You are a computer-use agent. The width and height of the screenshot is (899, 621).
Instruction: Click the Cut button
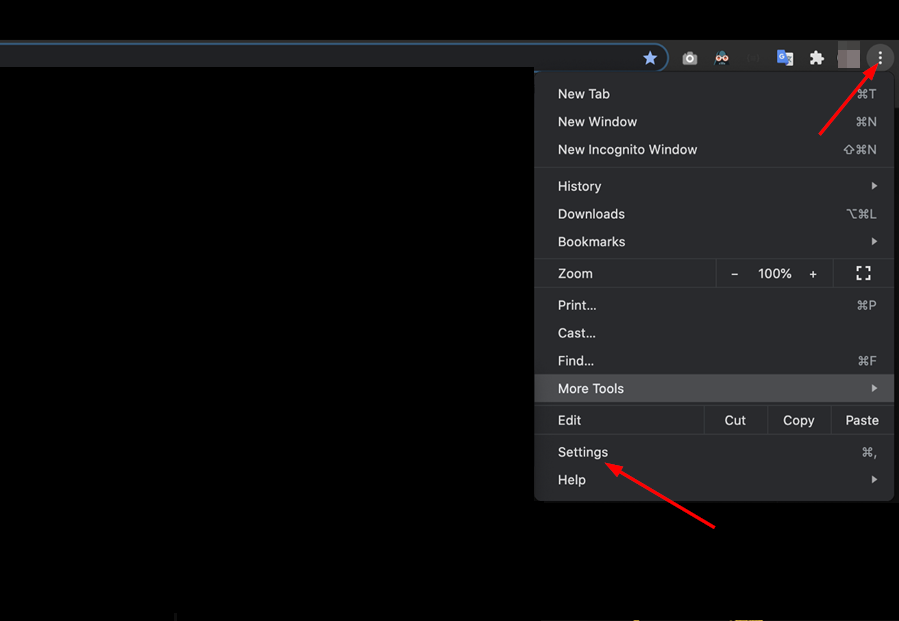(735, 420)
